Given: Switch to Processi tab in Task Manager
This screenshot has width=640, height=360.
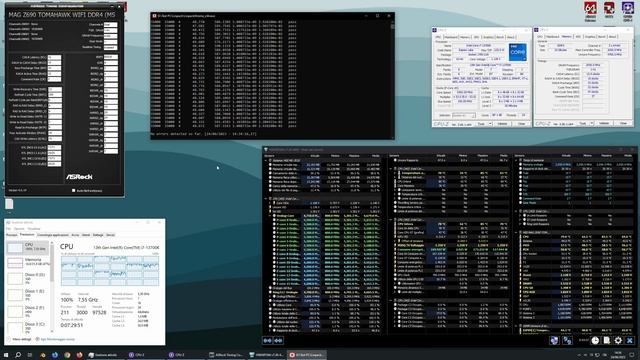Looking at the screenshot, I should 11,235.
